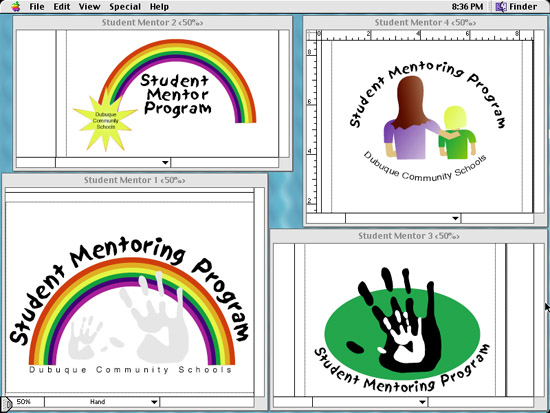Select the rainbow arc in Student Mentor 1

pos(132,266)
